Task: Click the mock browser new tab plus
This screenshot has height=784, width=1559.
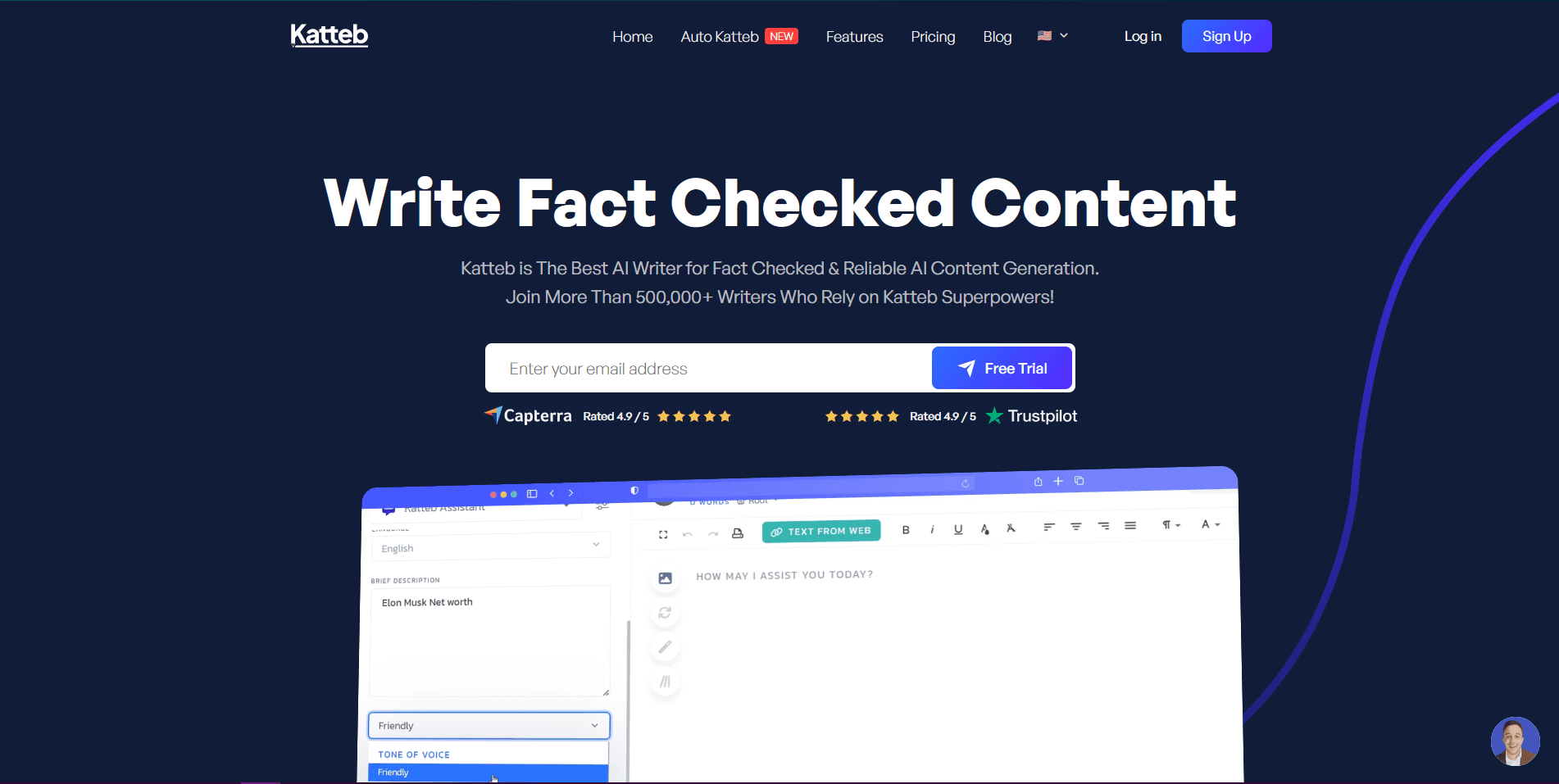Action: coord(1058,481)
